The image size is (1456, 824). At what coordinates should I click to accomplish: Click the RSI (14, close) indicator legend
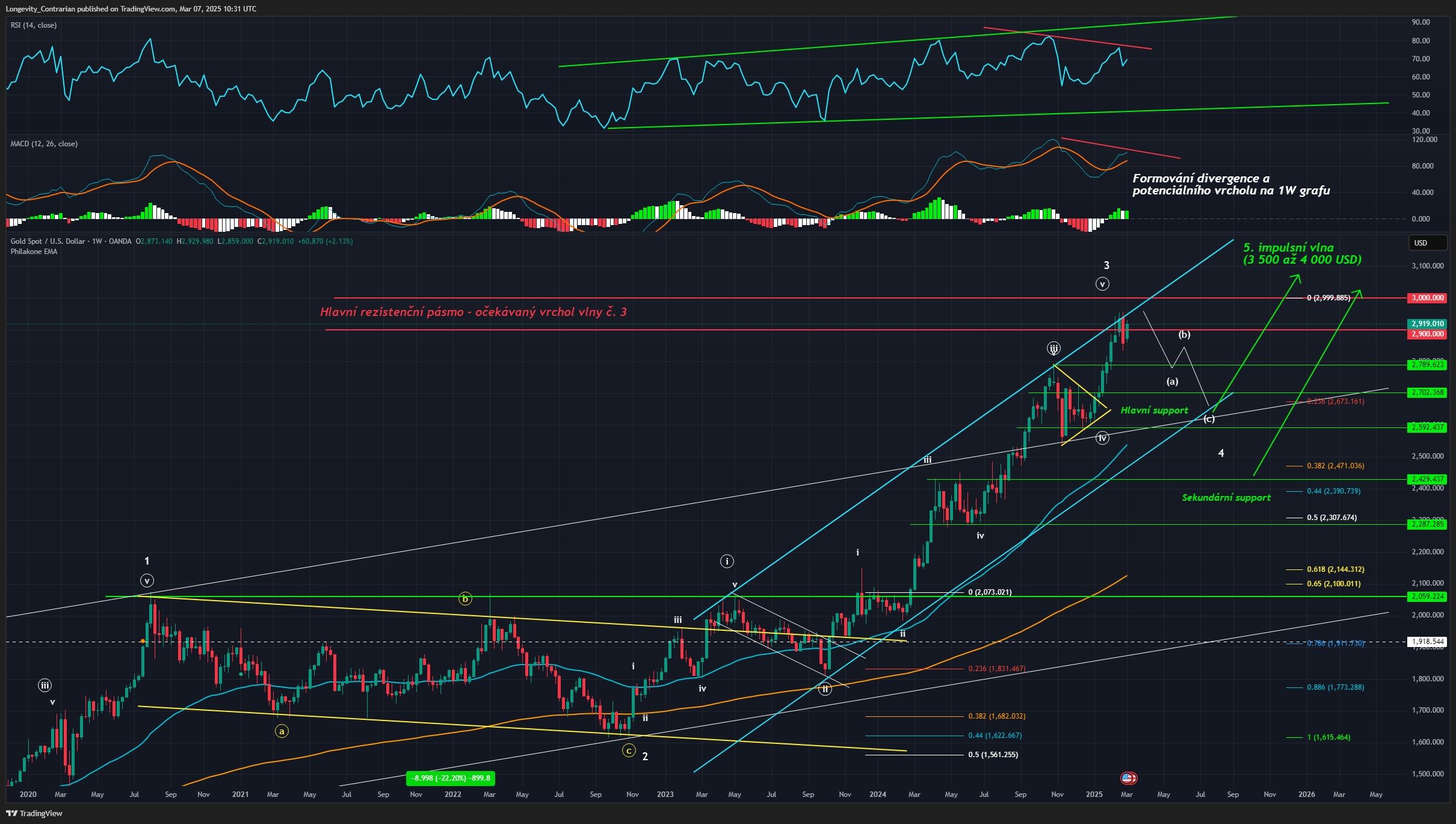pyautogui.click(x=34, y=25)
